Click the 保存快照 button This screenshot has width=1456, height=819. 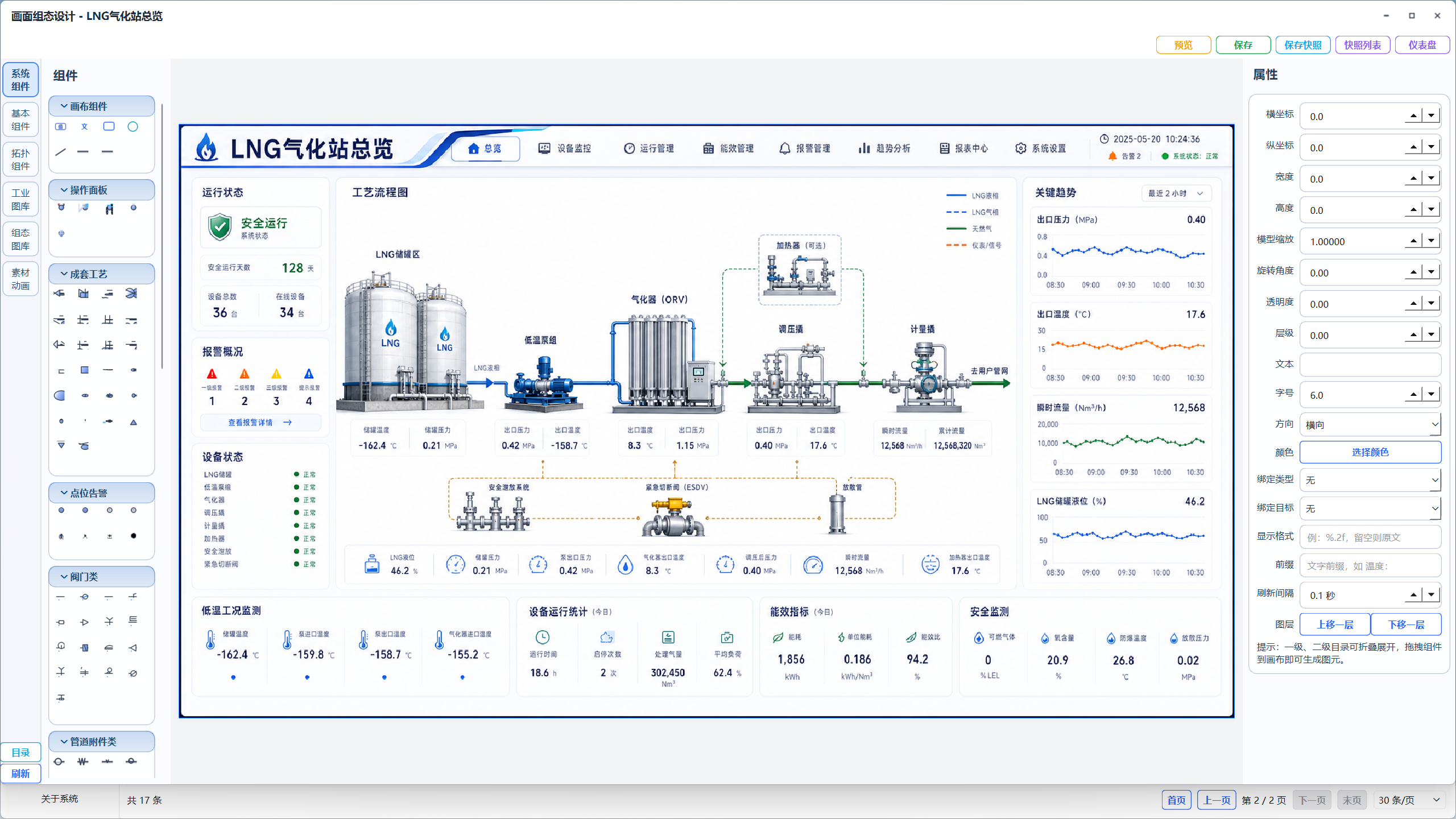click(1303, 45)
